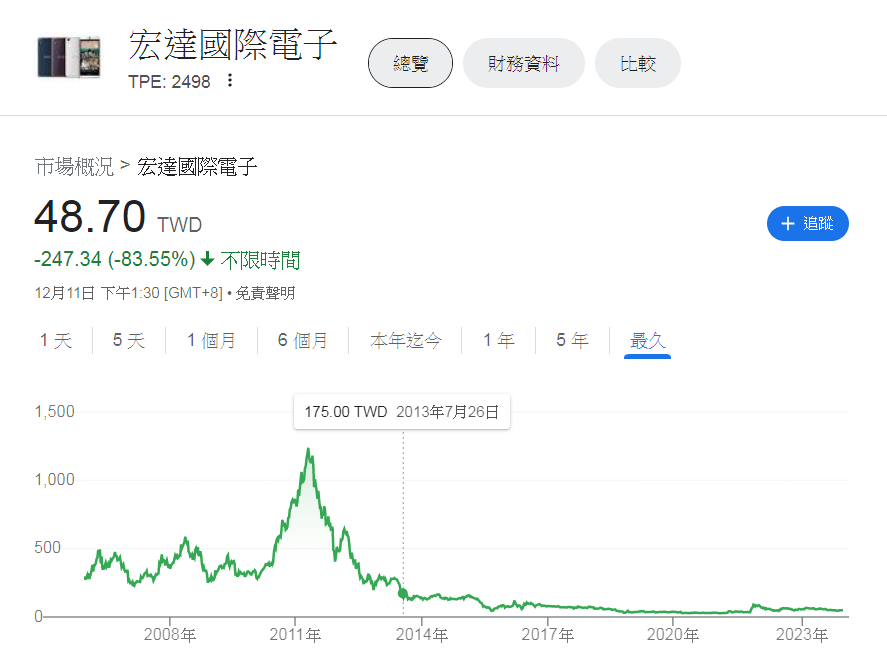Switch chart to 6 個月 range
Viewport: 887px width, 663px height.
pos(303,340)
